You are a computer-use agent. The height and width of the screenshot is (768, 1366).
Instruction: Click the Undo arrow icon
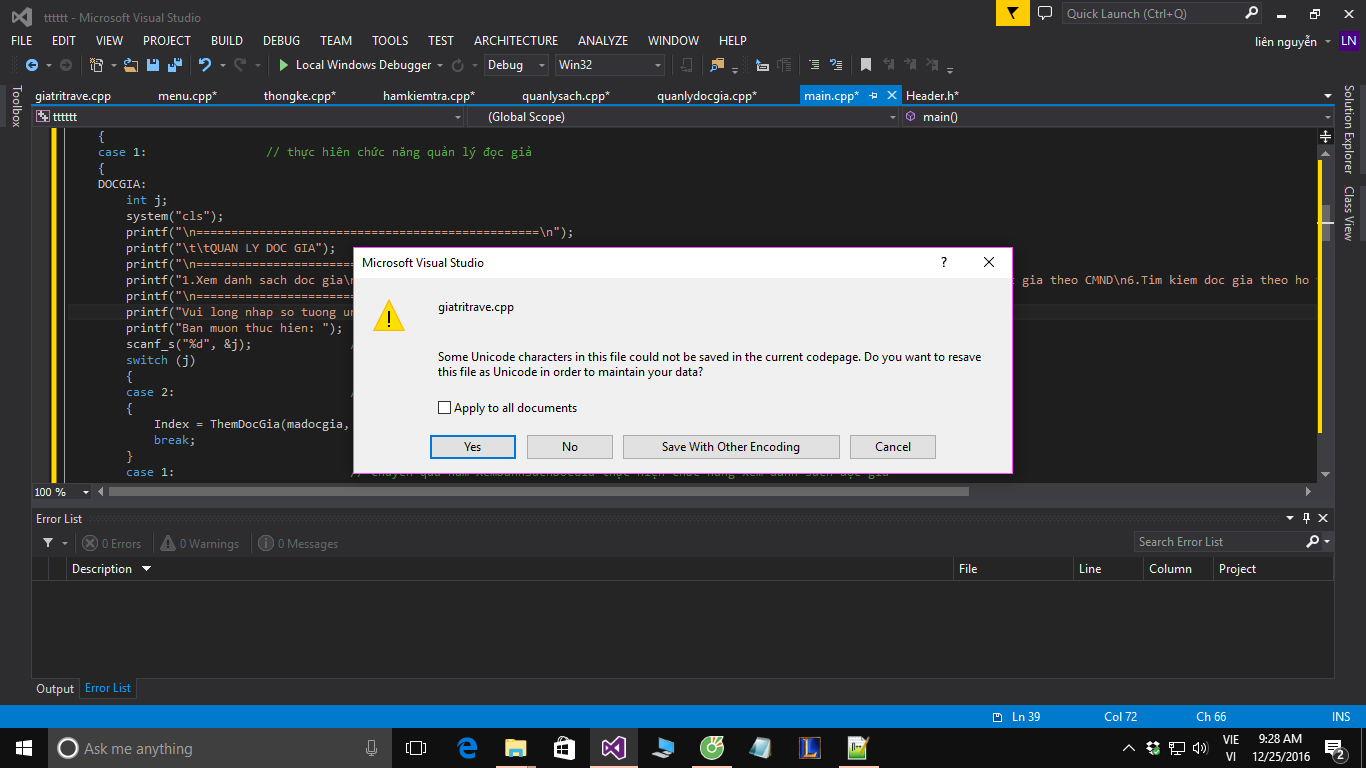pyautogui.click(x=205, y=65)
